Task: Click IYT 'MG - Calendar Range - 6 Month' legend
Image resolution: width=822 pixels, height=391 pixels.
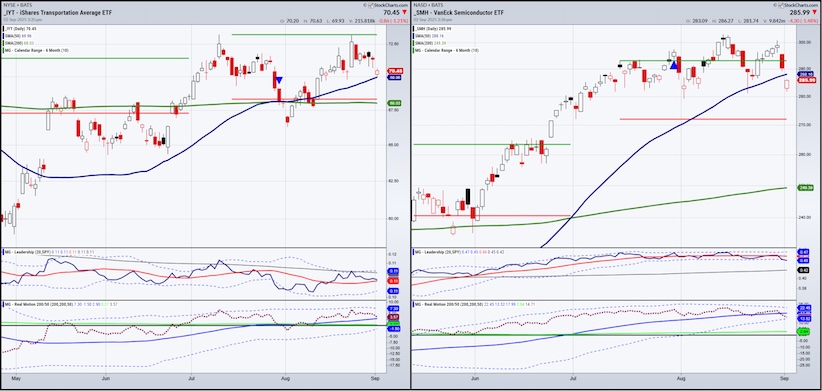Action: pos(35,50)
